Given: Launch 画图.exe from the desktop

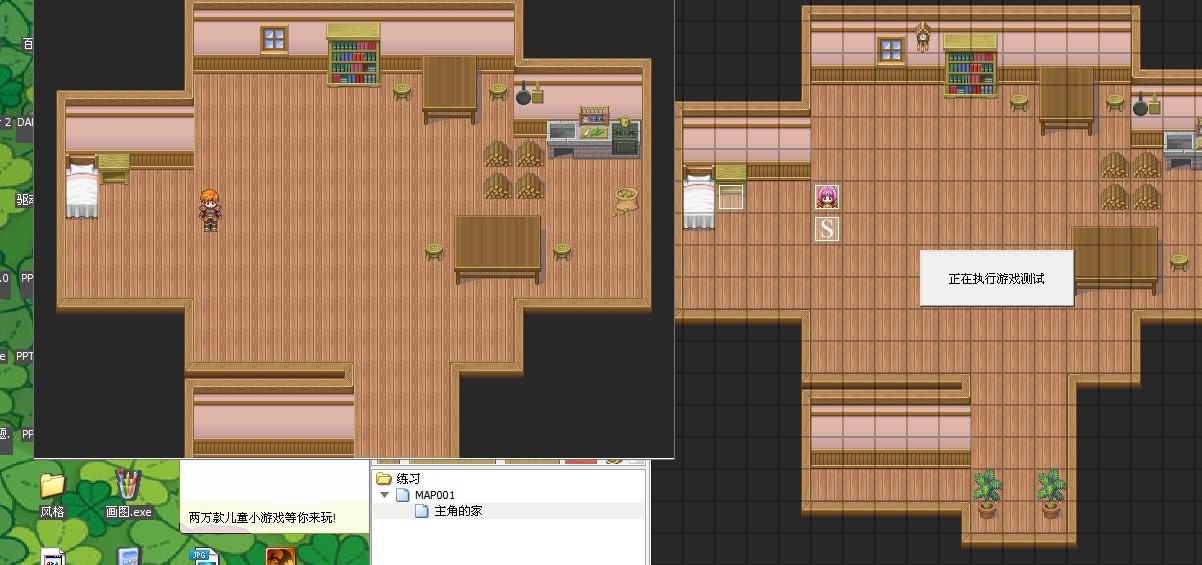Looking at the screenshot, I should 129,493.
